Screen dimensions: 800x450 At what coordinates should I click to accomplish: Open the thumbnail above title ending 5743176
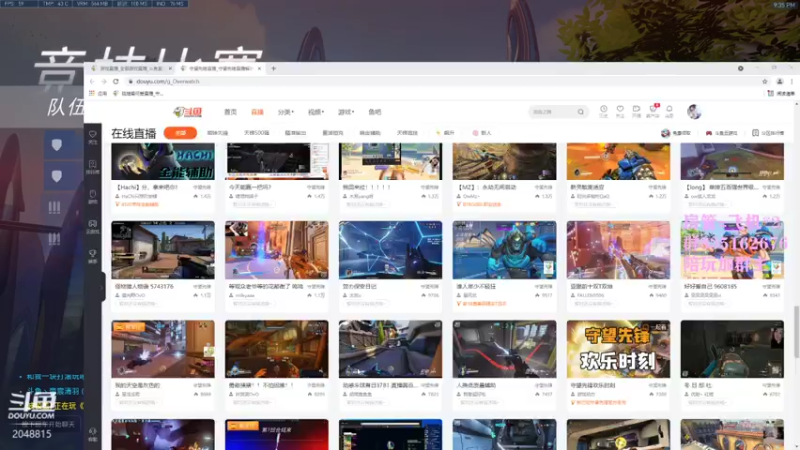[x=163, y=250]
